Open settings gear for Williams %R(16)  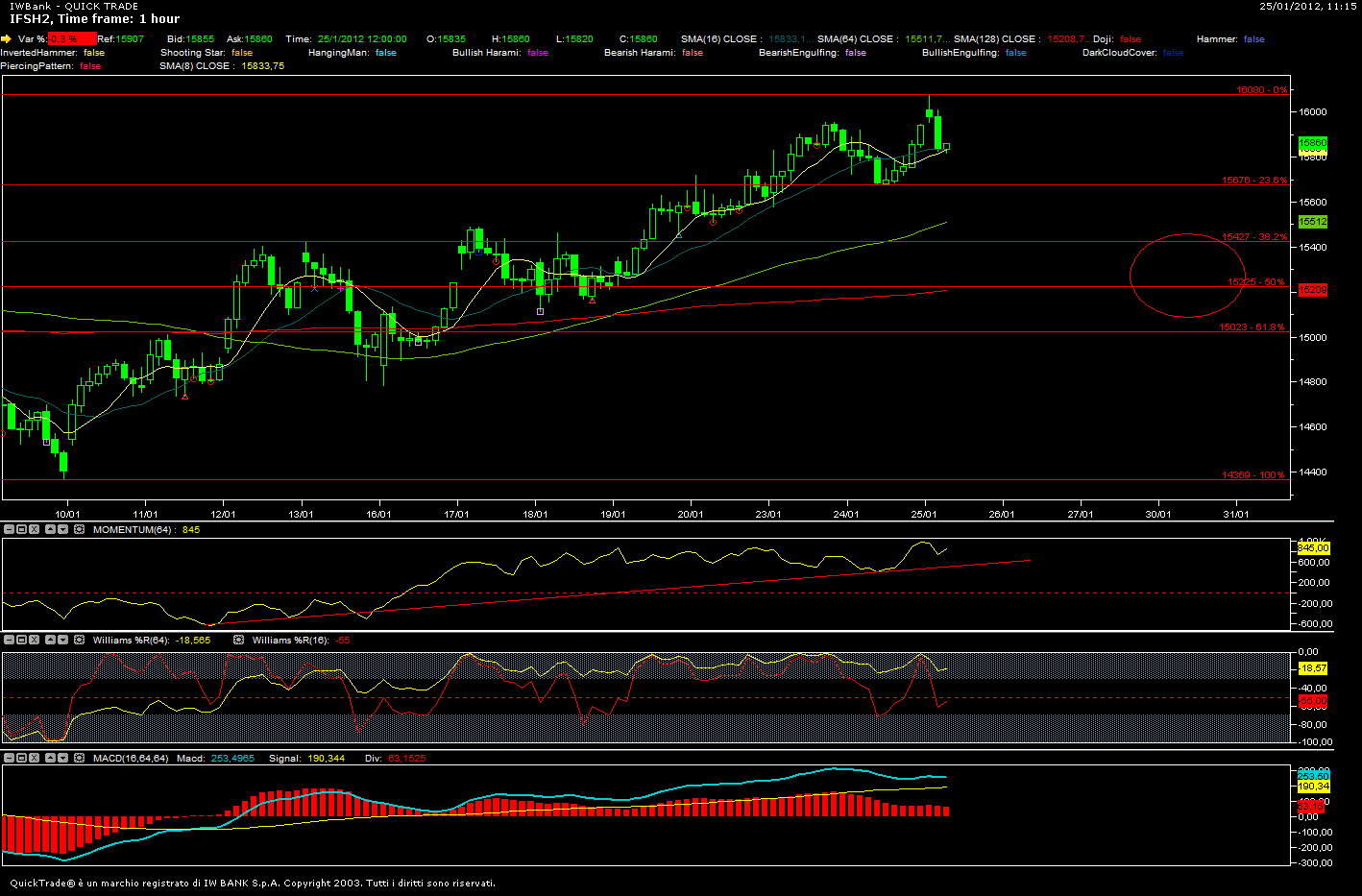pos(239,639)
